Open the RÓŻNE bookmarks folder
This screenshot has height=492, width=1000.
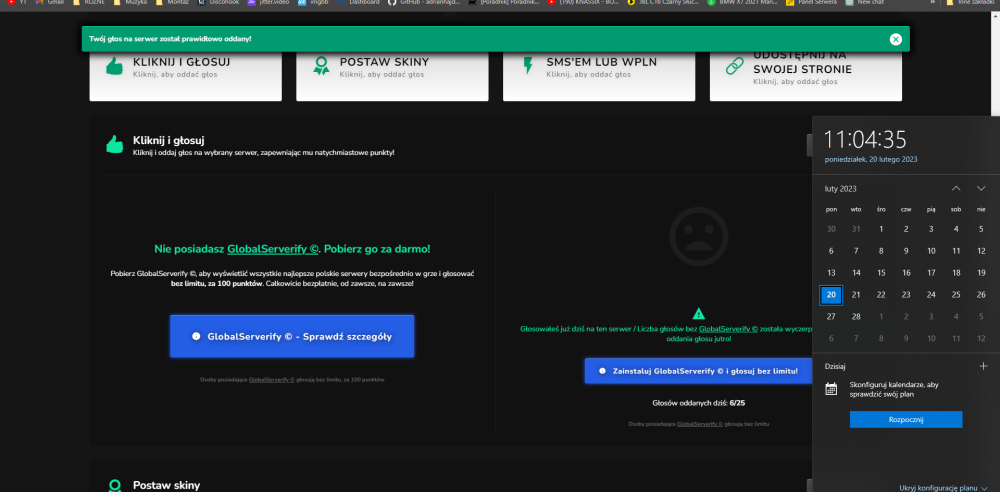(x=89, y=3)
